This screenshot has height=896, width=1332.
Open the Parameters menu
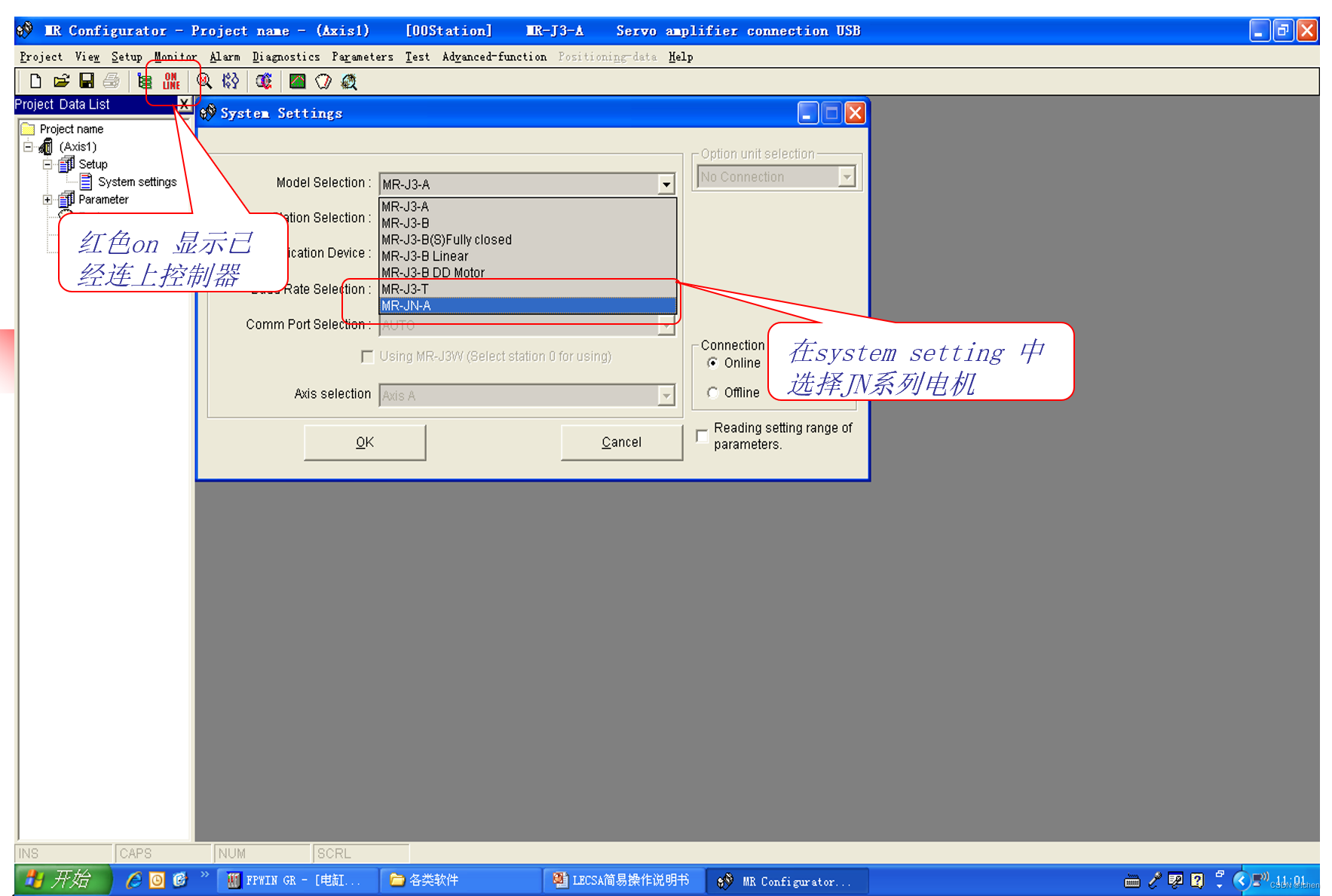tap(363, 57)
